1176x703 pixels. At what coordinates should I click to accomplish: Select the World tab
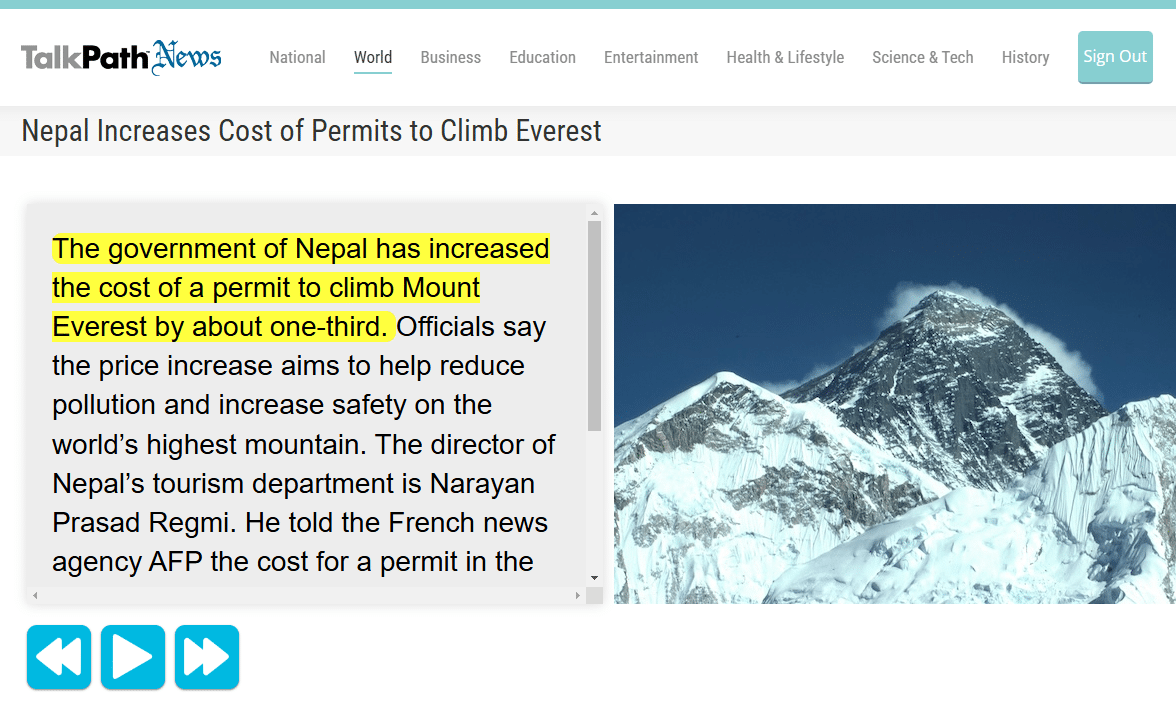click(373, 57)
